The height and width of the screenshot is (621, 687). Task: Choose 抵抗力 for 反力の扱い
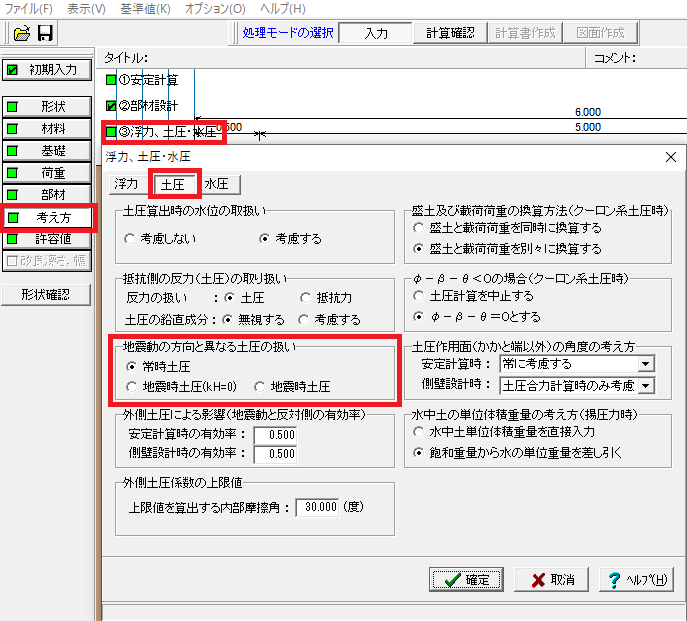(326, 298)
